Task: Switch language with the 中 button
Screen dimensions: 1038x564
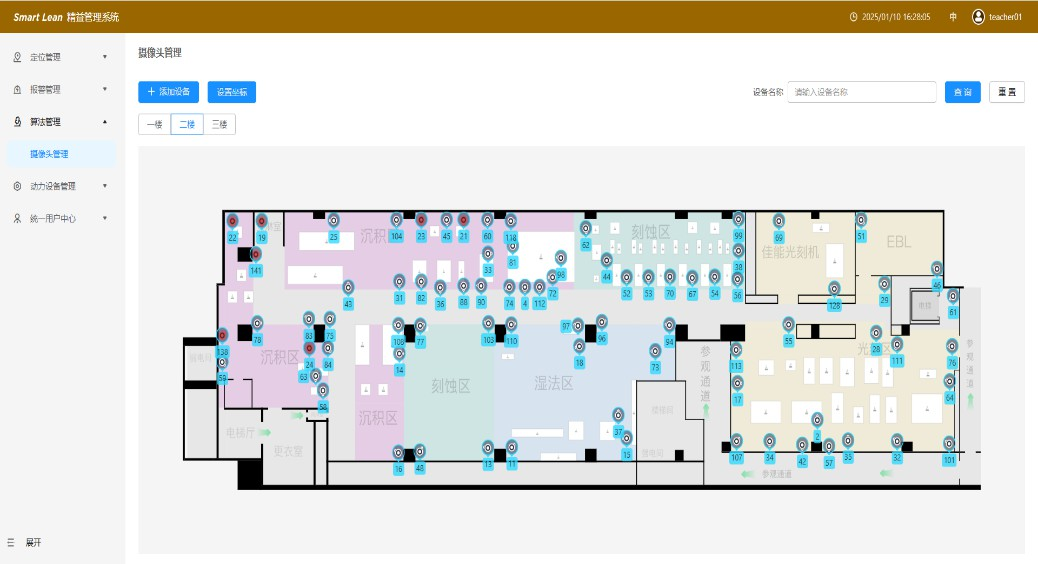Action: [953, 17]
